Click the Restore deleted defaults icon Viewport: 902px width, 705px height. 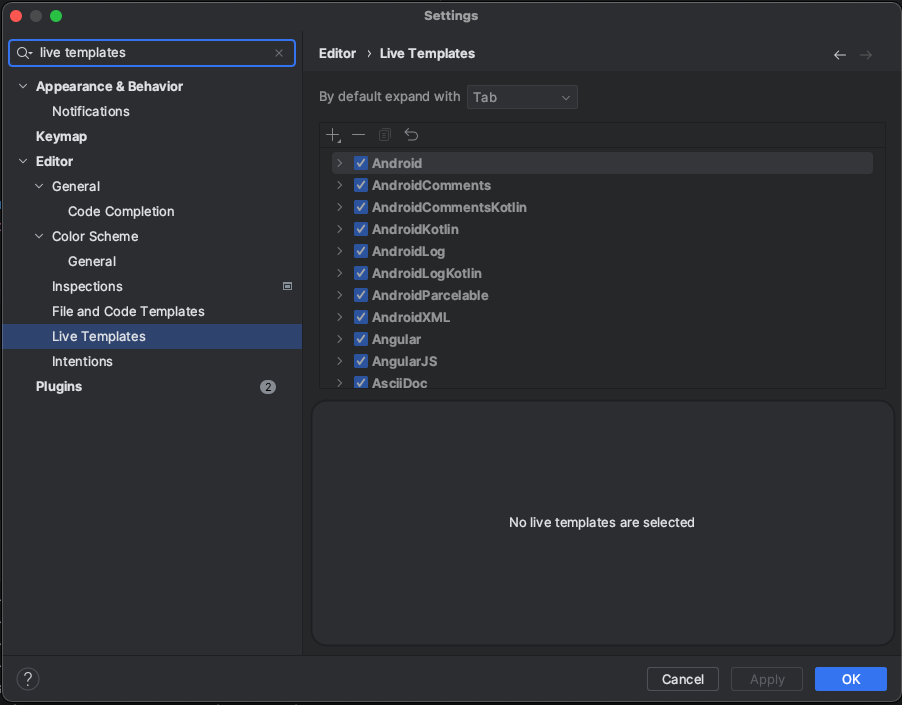pyautogui.click(x=411, y=135)
